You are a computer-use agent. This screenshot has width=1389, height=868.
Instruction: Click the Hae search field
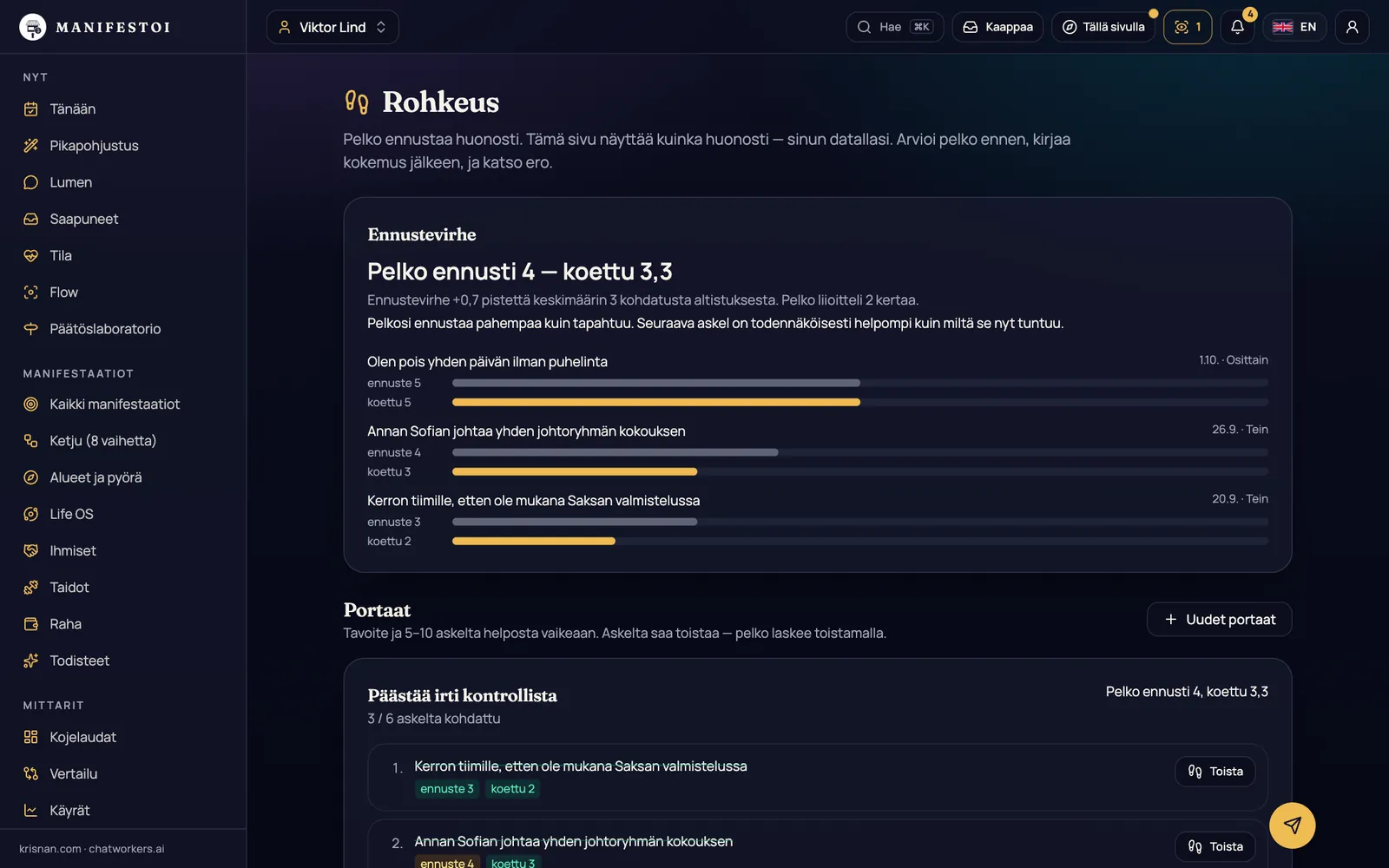pyautogui.click(x=894, y=27)
